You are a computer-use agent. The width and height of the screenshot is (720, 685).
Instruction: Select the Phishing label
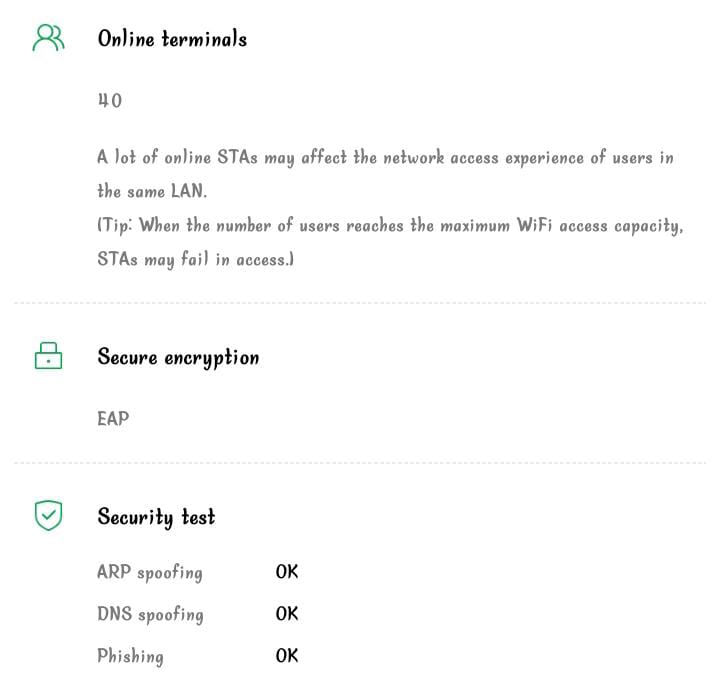point(130,656)
